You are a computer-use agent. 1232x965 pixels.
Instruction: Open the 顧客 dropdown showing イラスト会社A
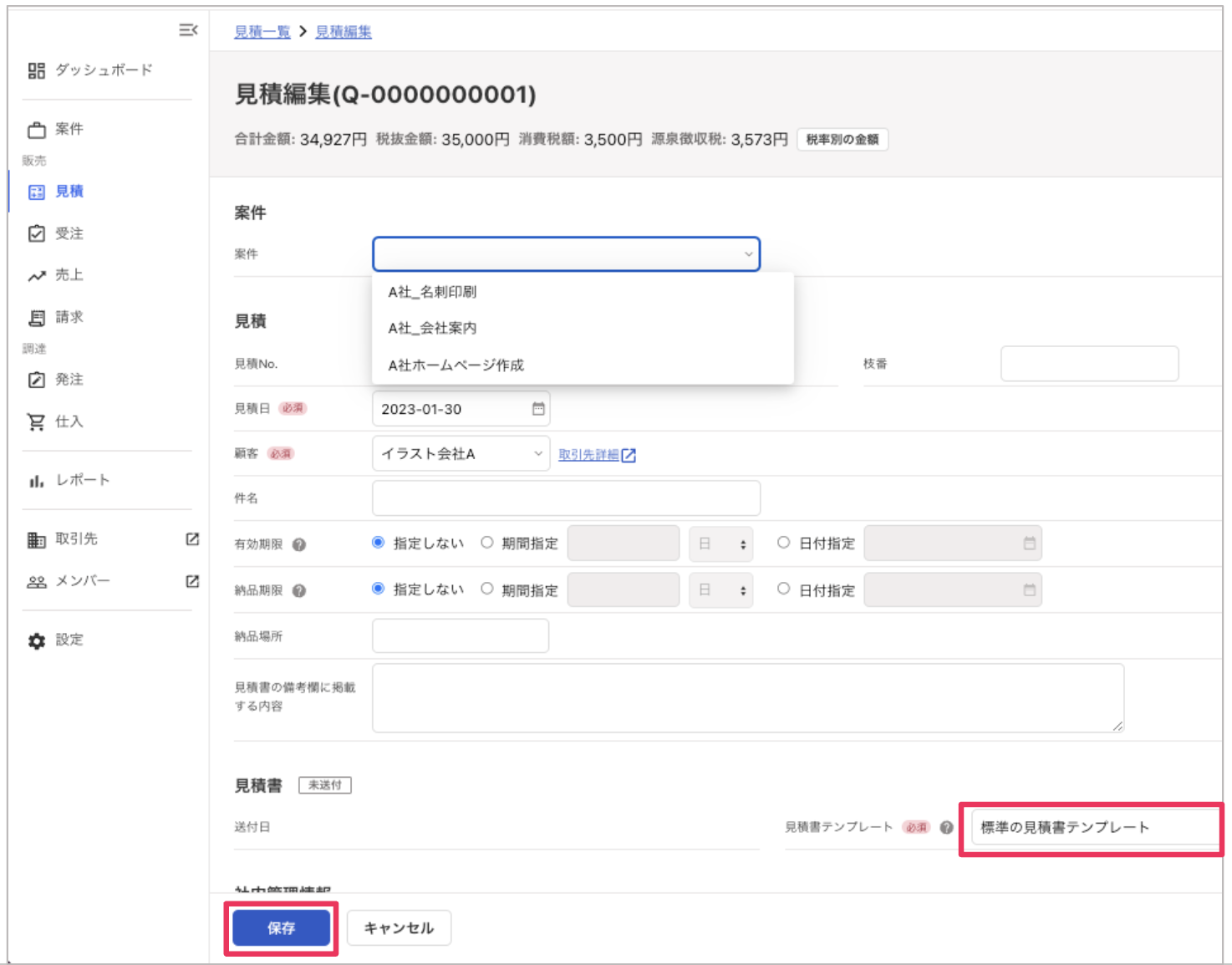pos(460,455)
